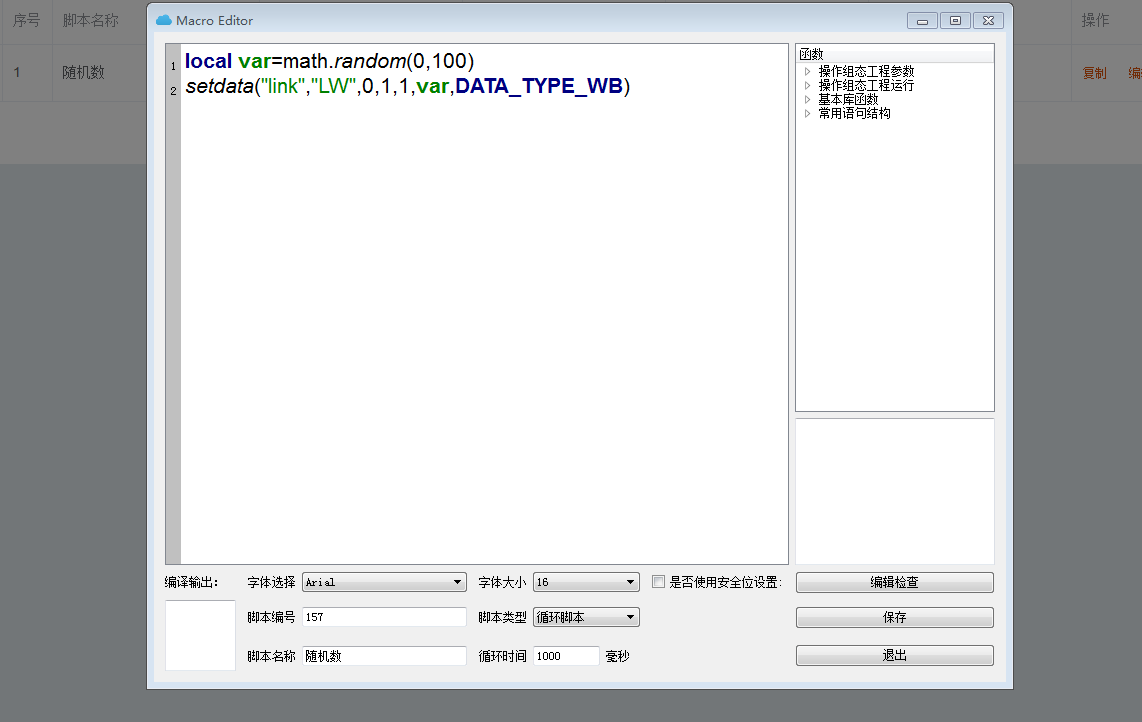1142x722 pixels.
Task: Click the 操作 column header in background table
Action: tap(1095, 20)
